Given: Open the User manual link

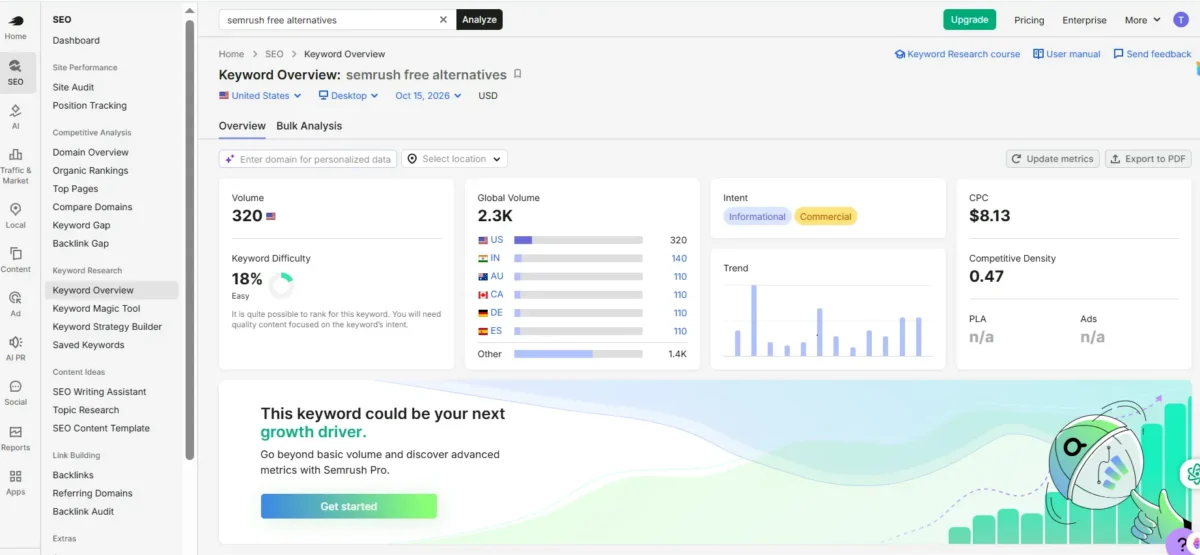Looking at the screenshot, I should click(1067, 54).
